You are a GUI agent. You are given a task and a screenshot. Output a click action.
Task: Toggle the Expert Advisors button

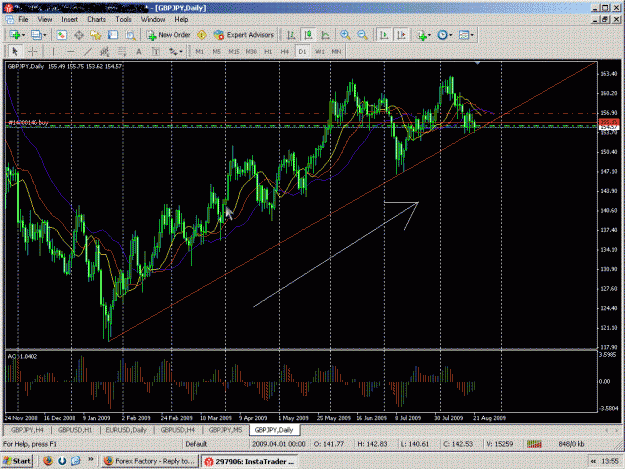click(x=244, y=35)
